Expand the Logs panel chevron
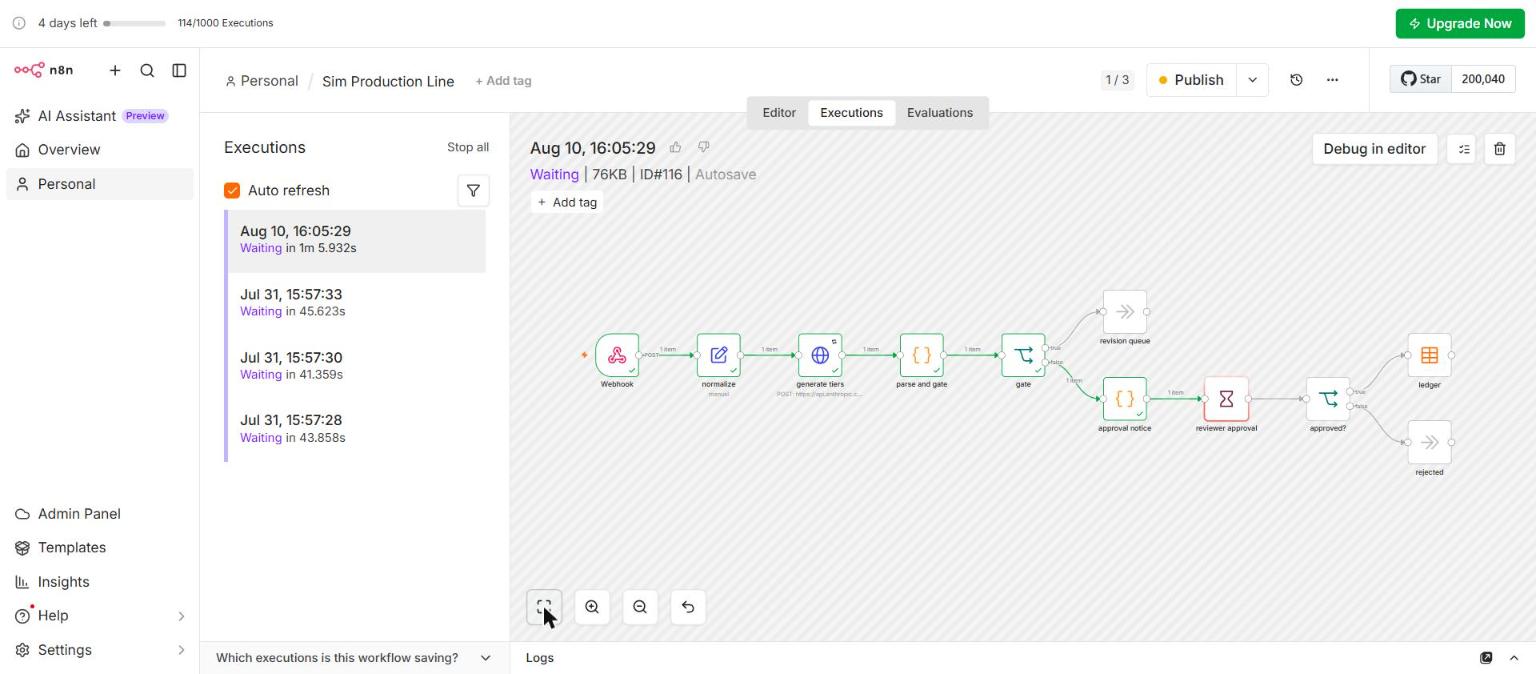Screen dimensions: 1536x674 point(1514,658)
